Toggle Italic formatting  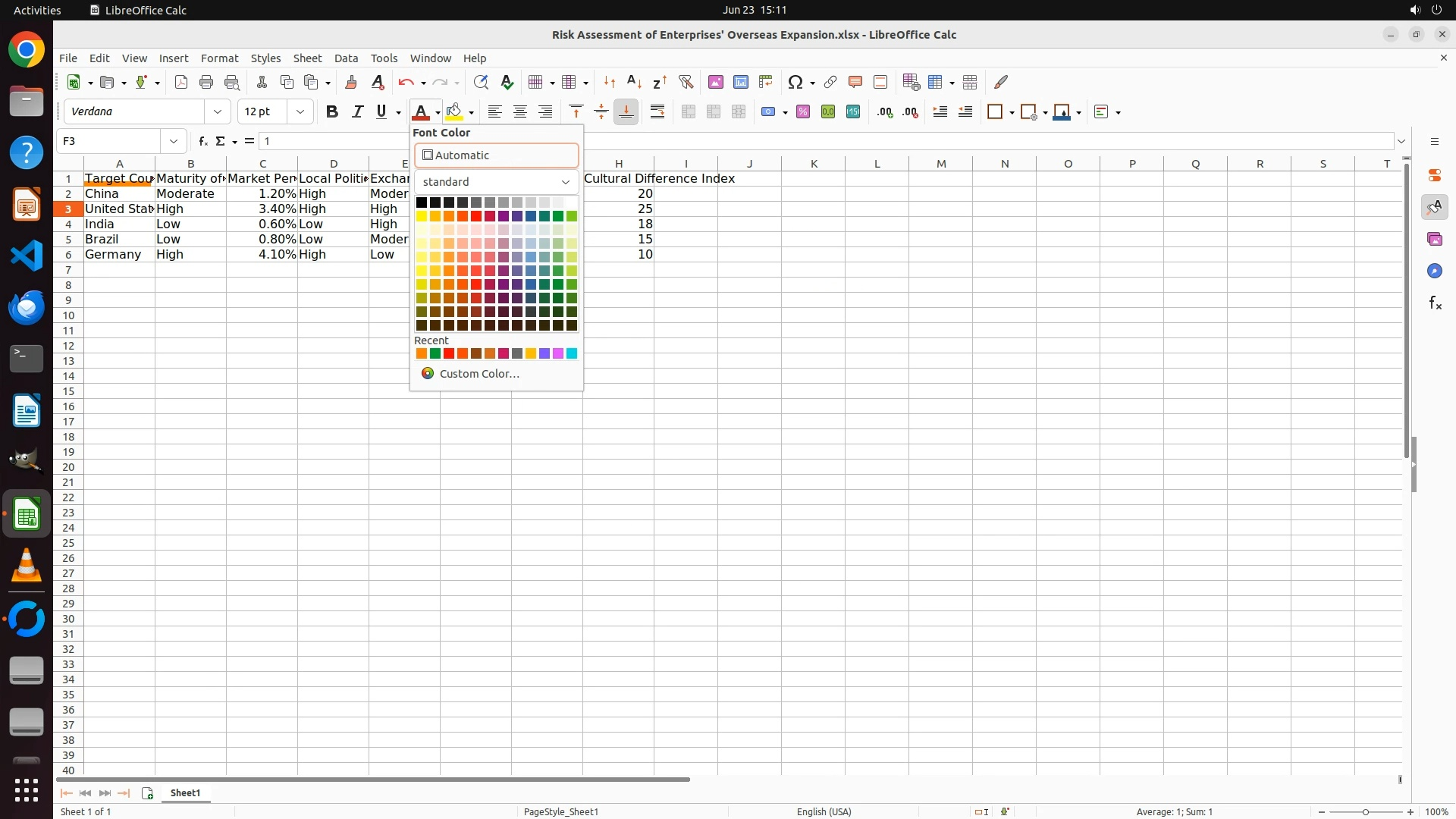coord(357,112)
